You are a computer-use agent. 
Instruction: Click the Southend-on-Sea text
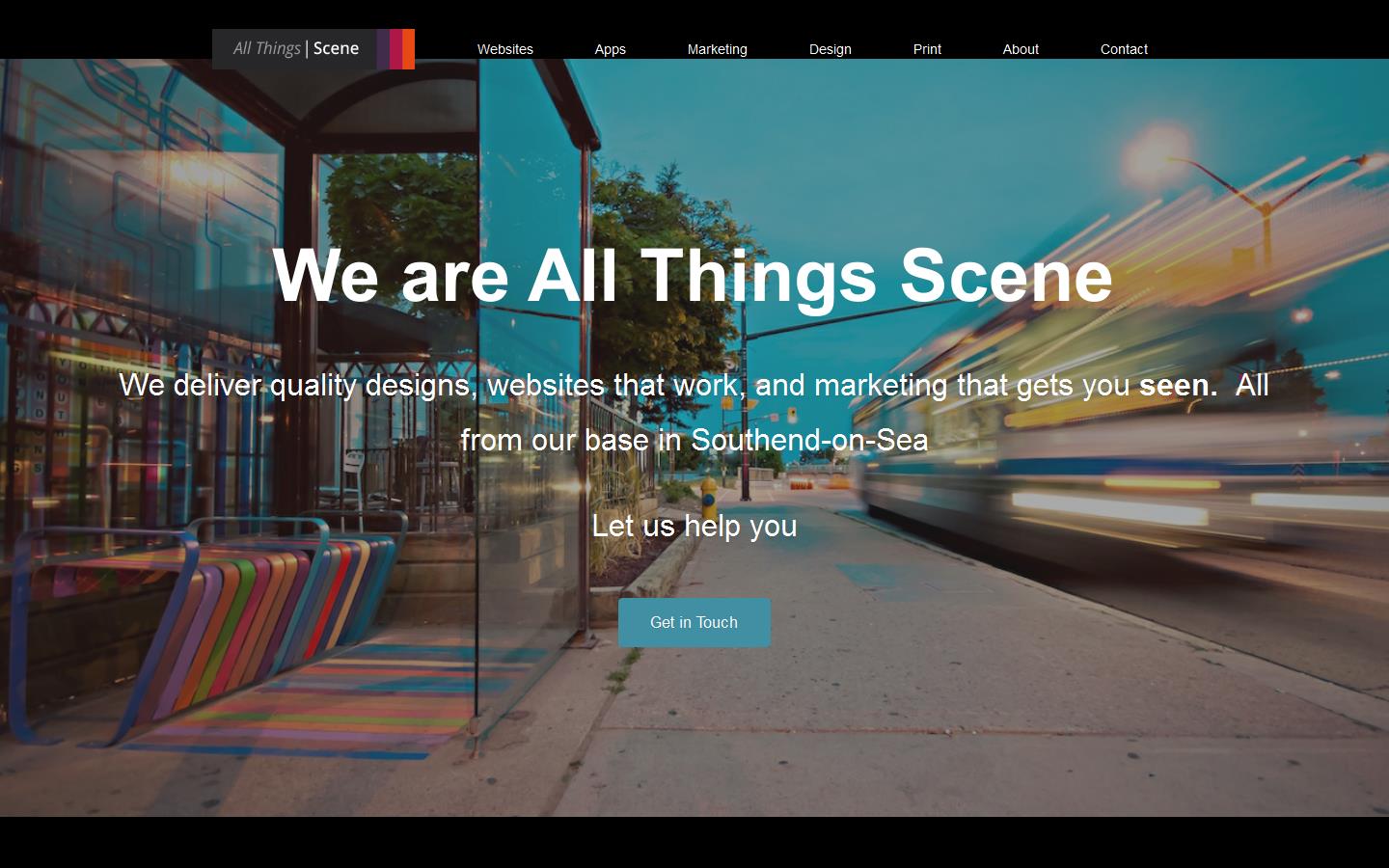tap(808, 441)
